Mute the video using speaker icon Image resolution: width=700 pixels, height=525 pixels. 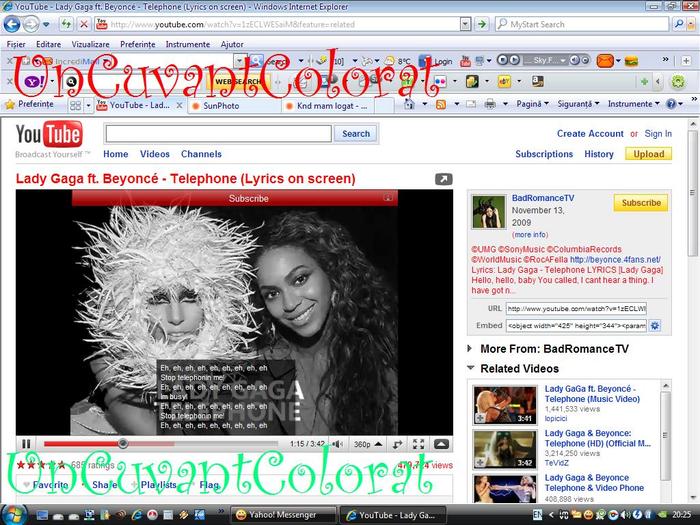(x=338, y=444)
